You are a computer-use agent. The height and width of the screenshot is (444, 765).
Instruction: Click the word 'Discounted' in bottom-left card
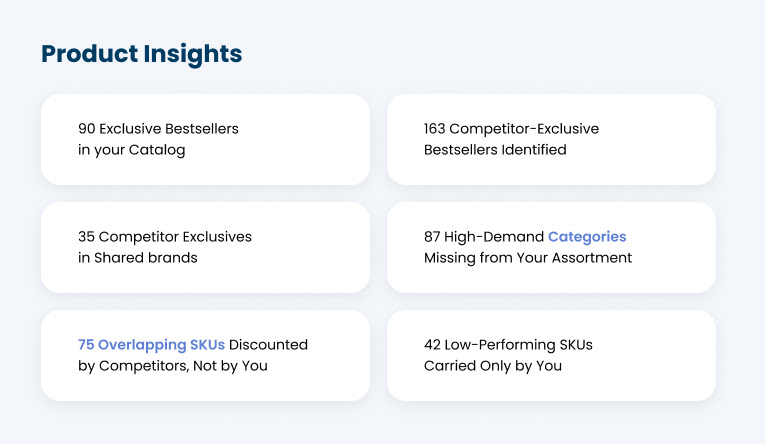(268, 345)
